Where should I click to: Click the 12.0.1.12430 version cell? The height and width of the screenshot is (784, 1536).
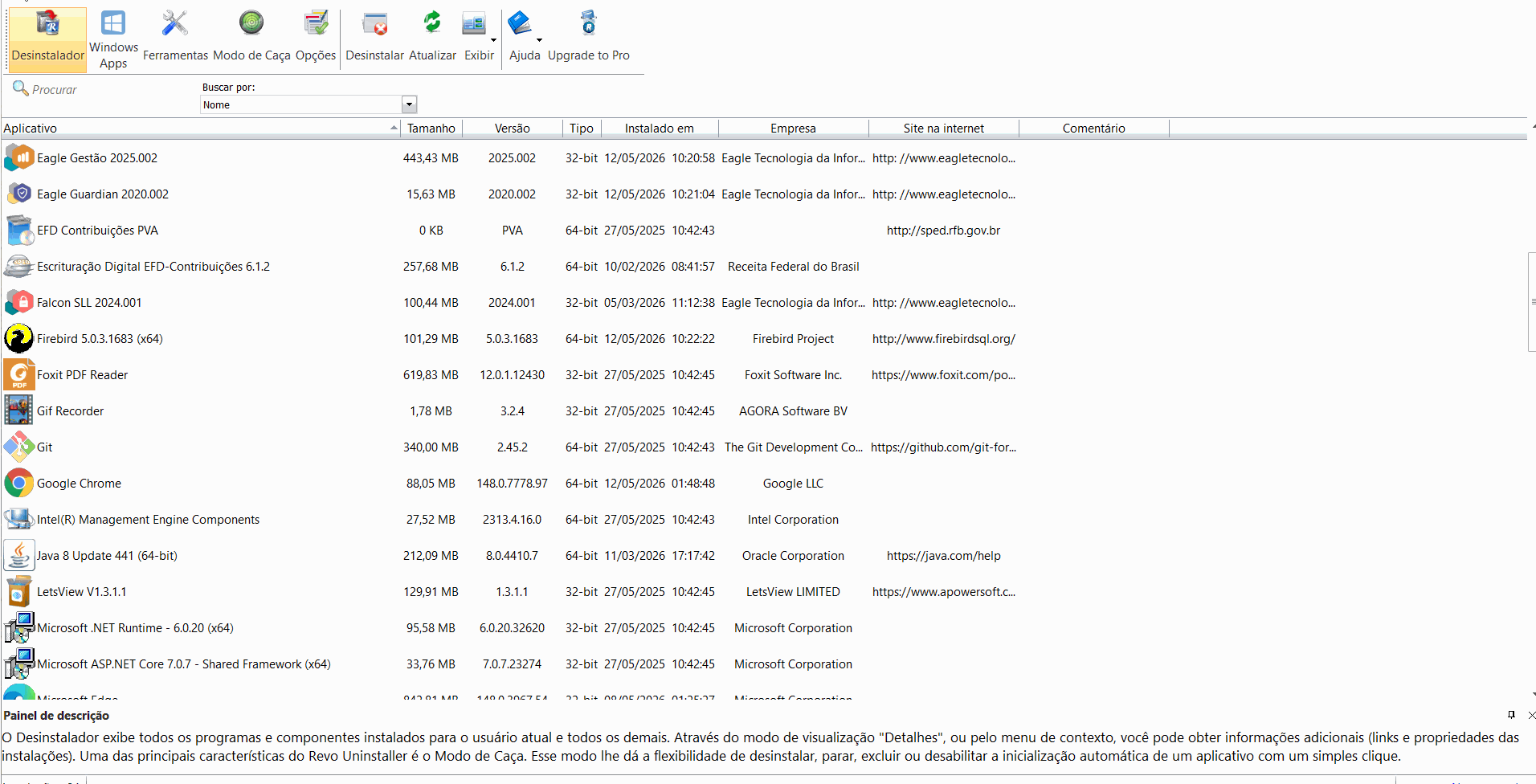pyautogui.click(x=513, y=375)
